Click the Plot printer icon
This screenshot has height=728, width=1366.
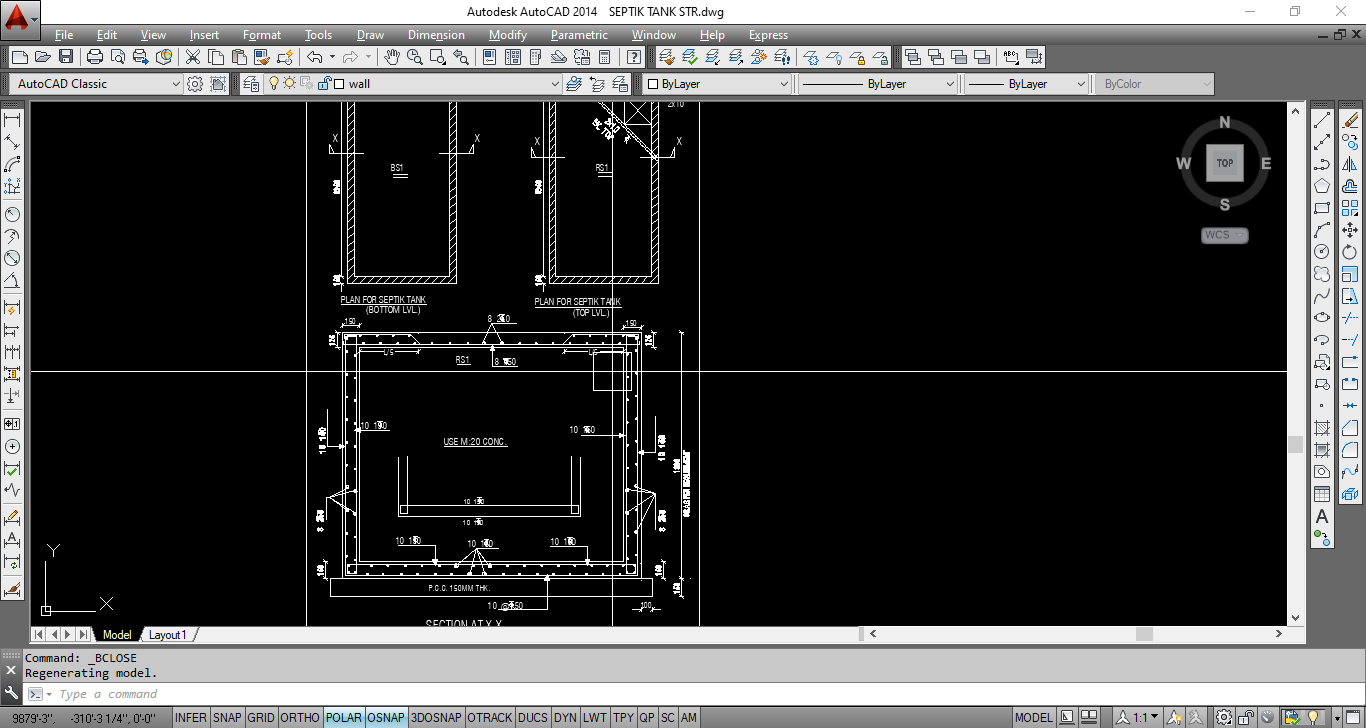pos(95,57)
